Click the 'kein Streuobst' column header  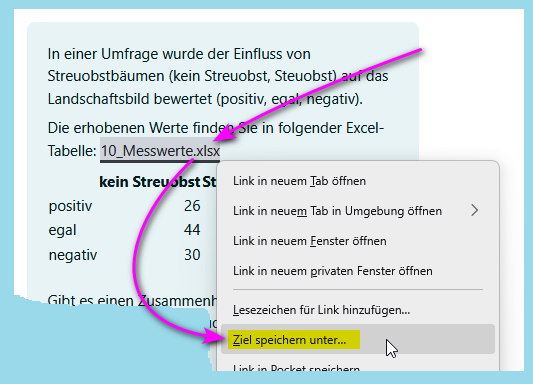click(x=149, y=182)
